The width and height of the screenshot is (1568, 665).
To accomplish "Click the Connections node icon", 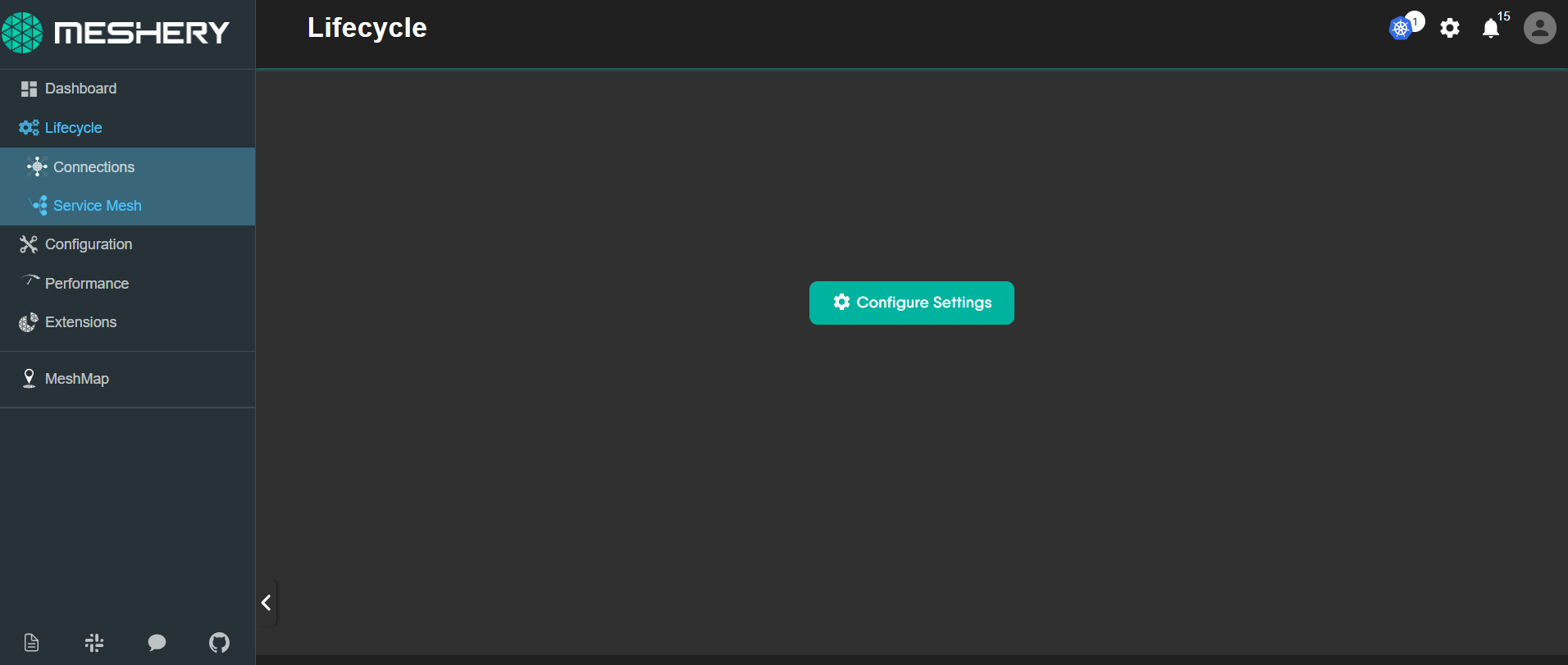I will pyautogui.click(x=37, y=166).
